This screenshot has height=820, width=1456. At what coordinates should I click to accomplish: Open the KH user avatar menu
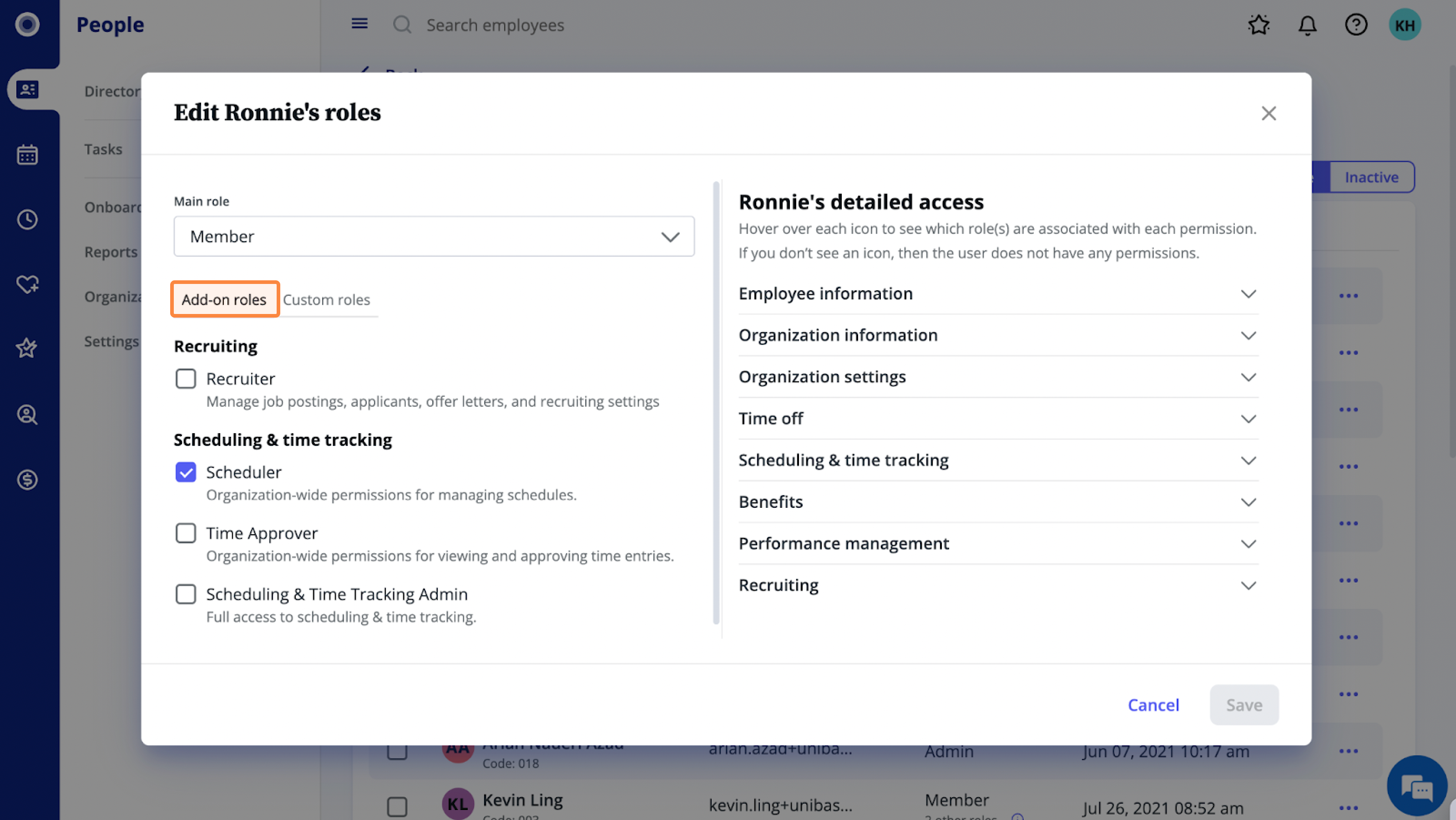click(x=1405, y=24)
